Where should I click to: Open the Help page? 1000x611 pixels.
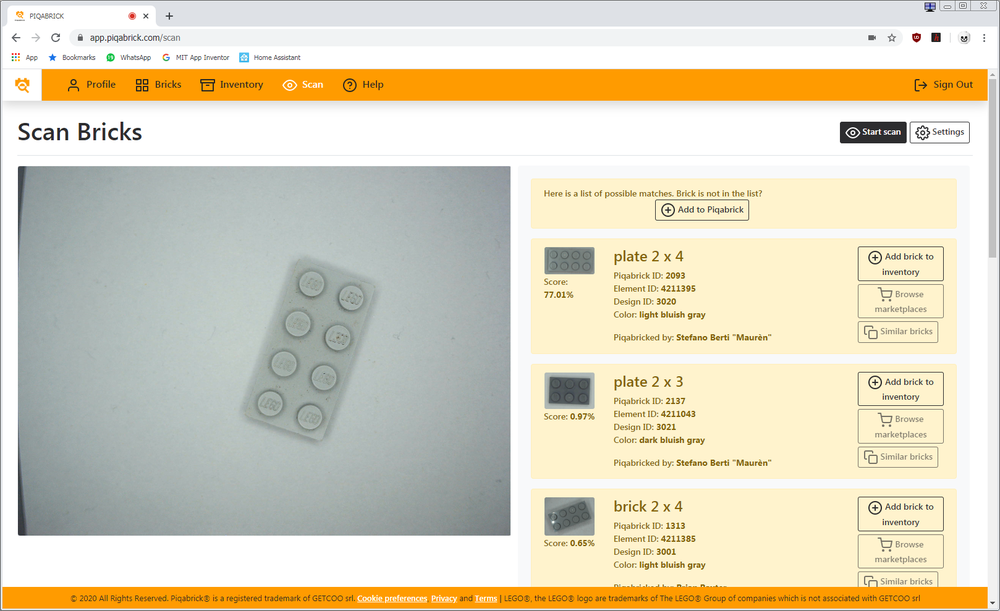coord(363,85)
